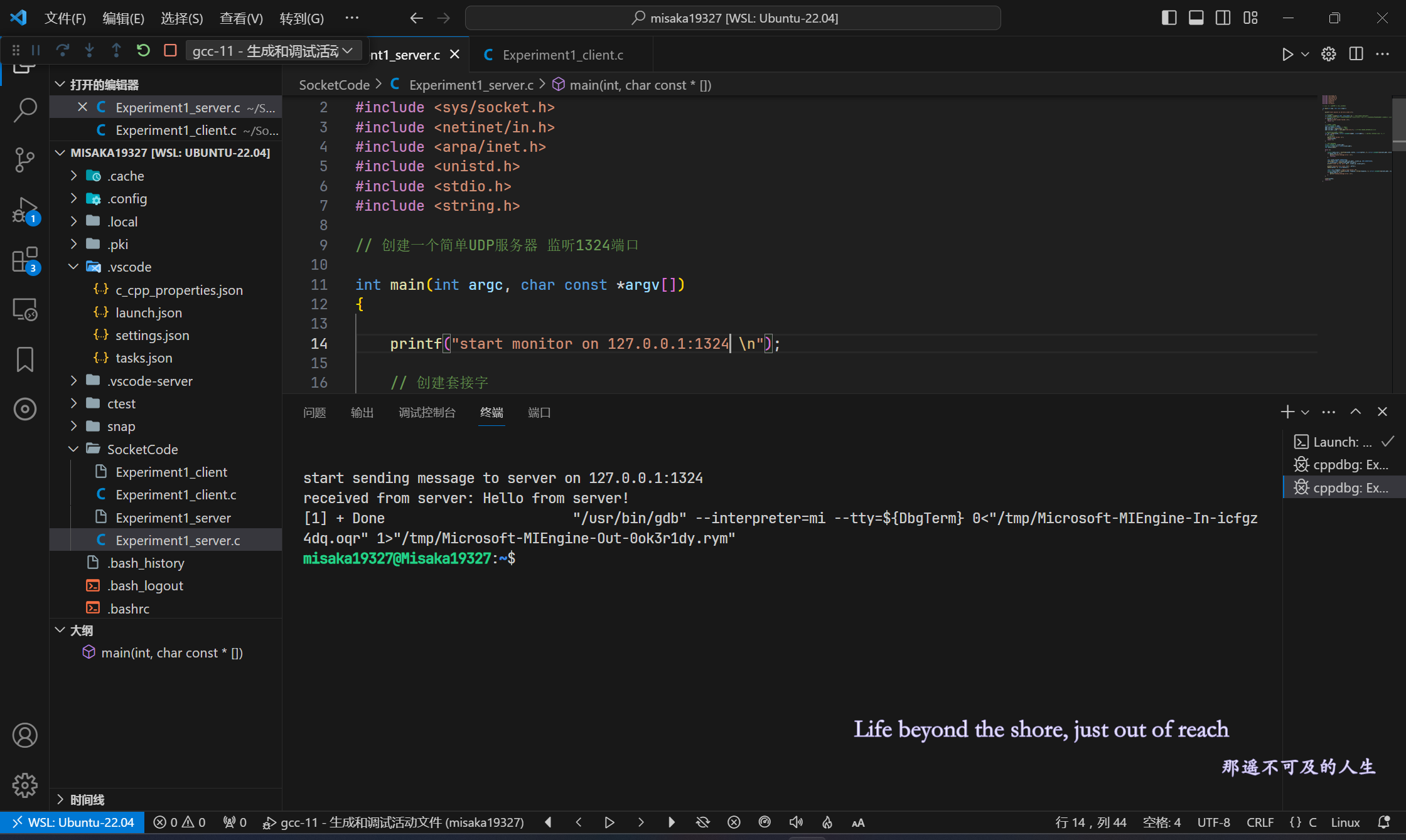Image resolution: width=1406 pixels, height=840 pixels.
Task: Open the Accounts menu icon
Action: coord(25,735)
